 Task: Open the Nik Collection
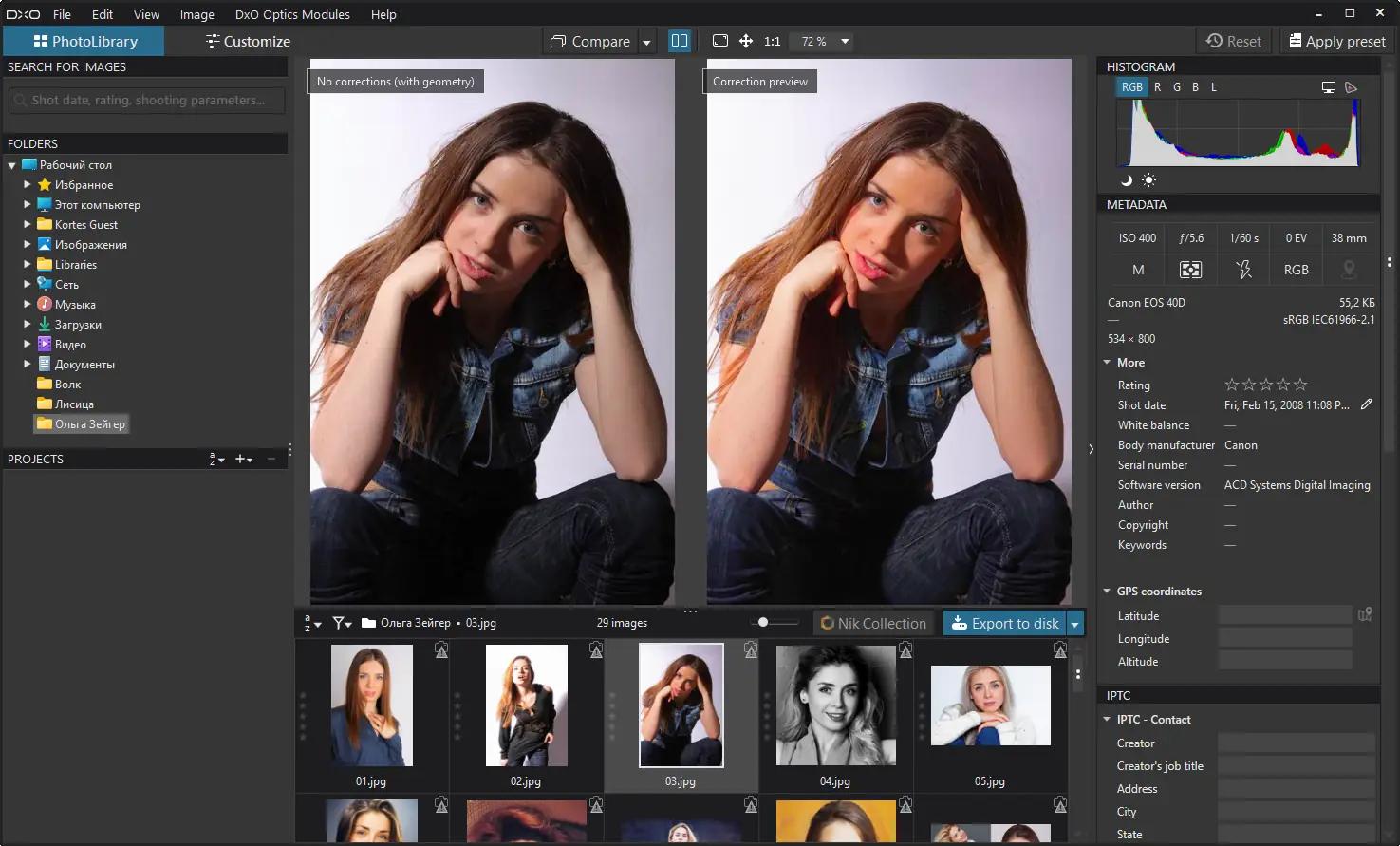[872, 622]
